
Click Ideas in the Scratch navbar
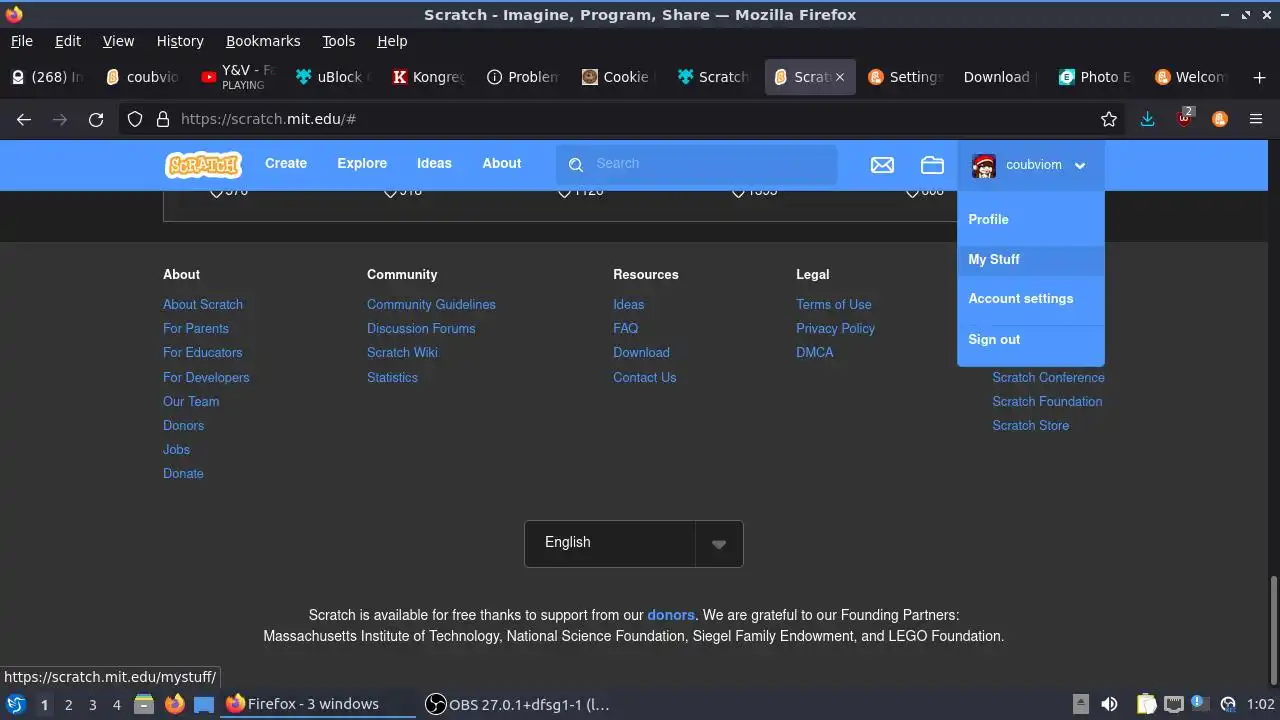(x=434, y=164)
